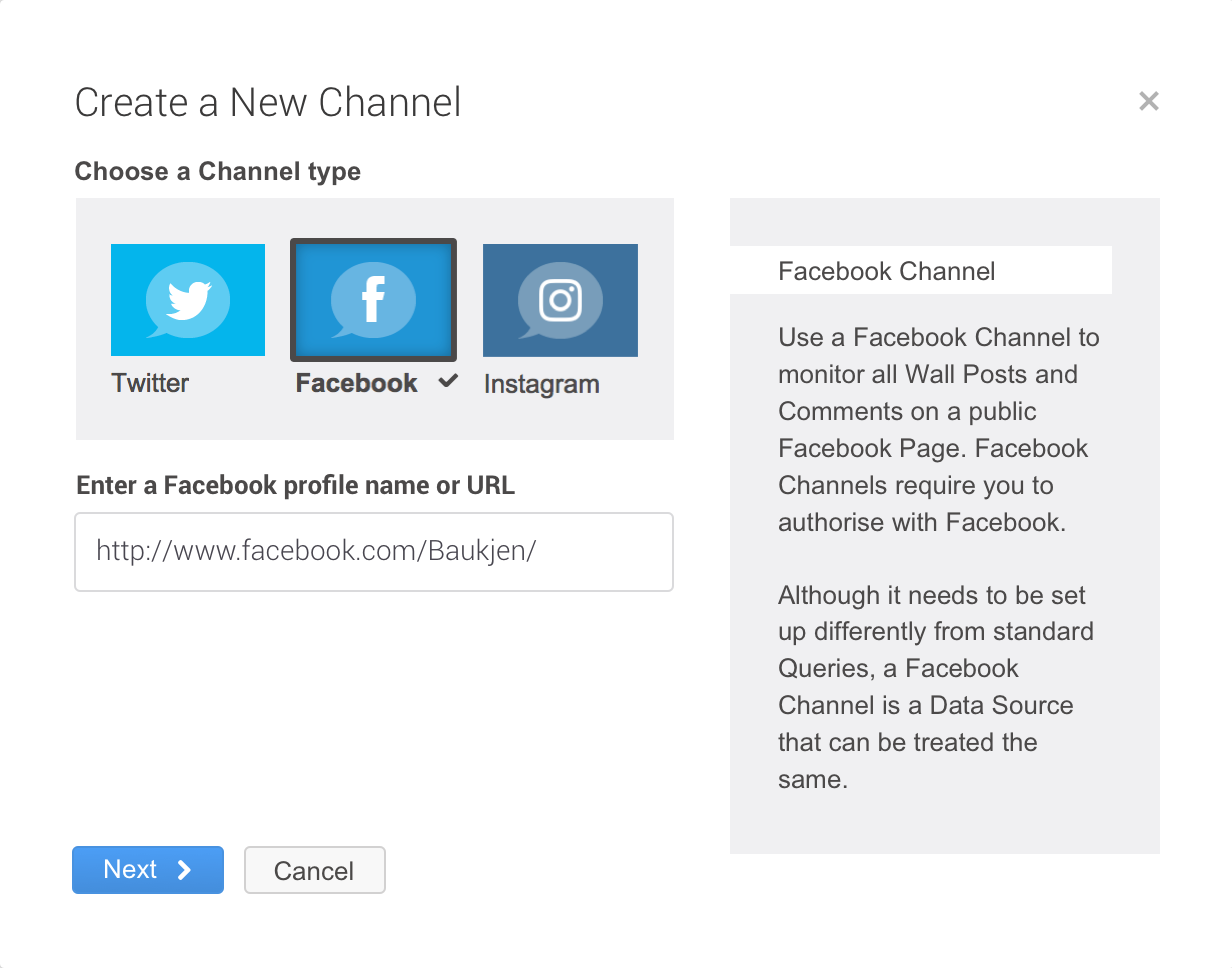Select the Instagram channel tile
The image size is (1232, 968).
[x=560, y=300]
